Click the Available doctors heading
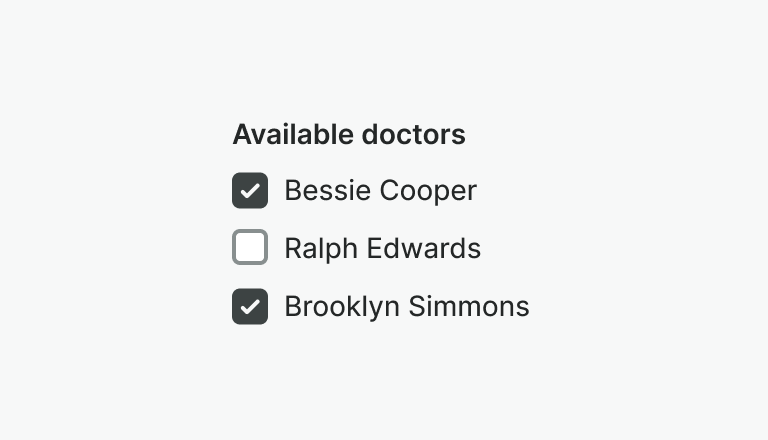This screenshot has height=440, width=768. [x=349, y=134]
